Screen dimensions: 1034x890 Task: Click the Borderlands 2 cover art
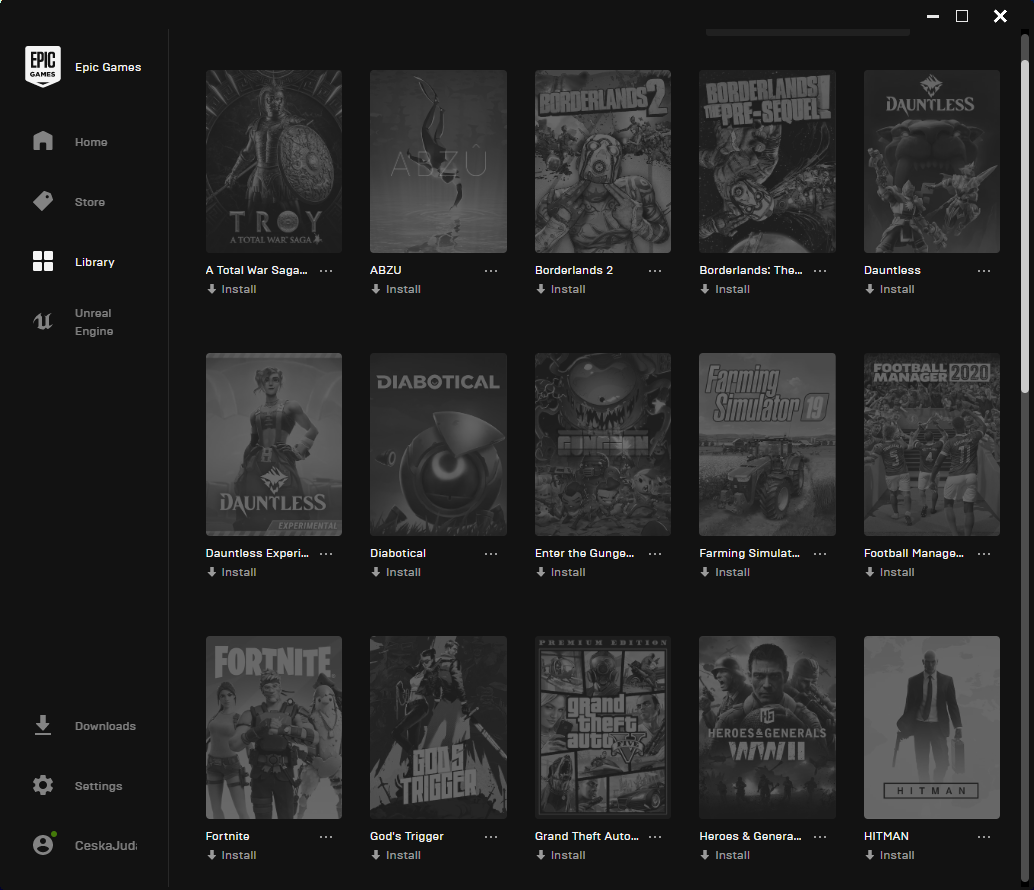(603, 162)
